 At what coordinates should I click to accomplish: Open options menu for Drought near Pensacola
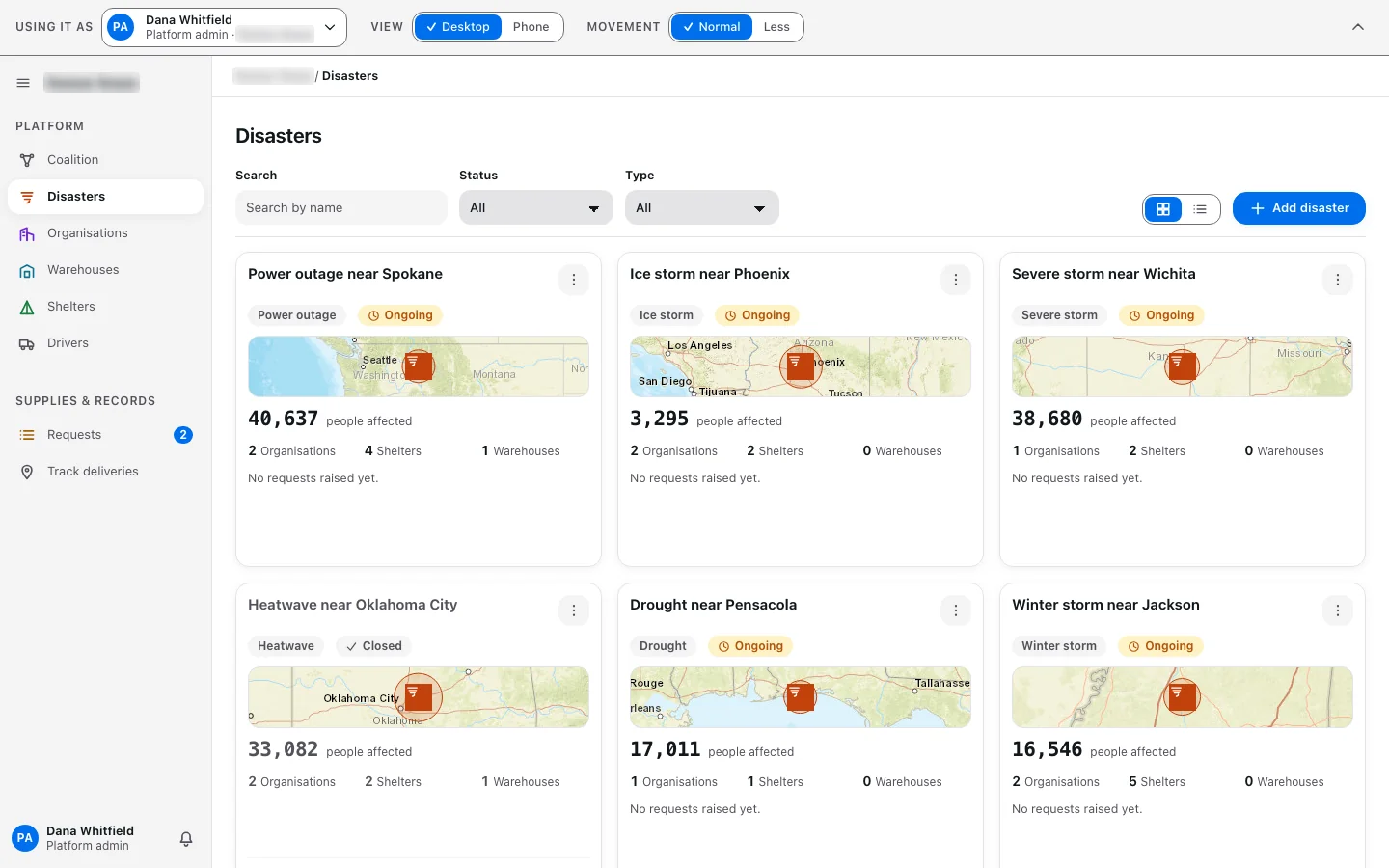(x=956, y=610)
